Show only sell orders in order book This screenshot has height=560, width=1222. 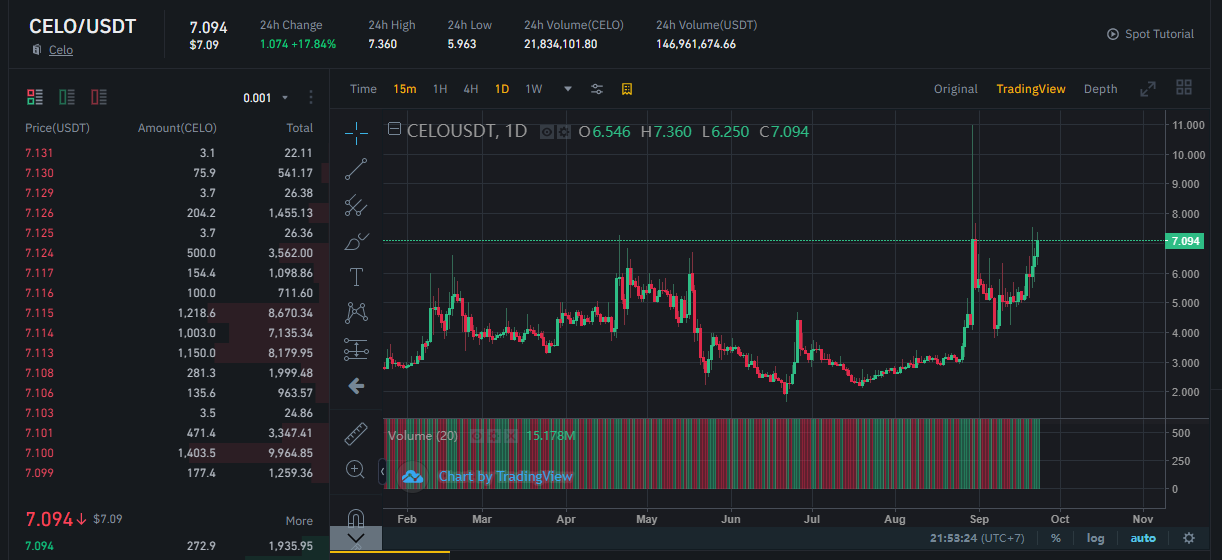pos(99,97)
